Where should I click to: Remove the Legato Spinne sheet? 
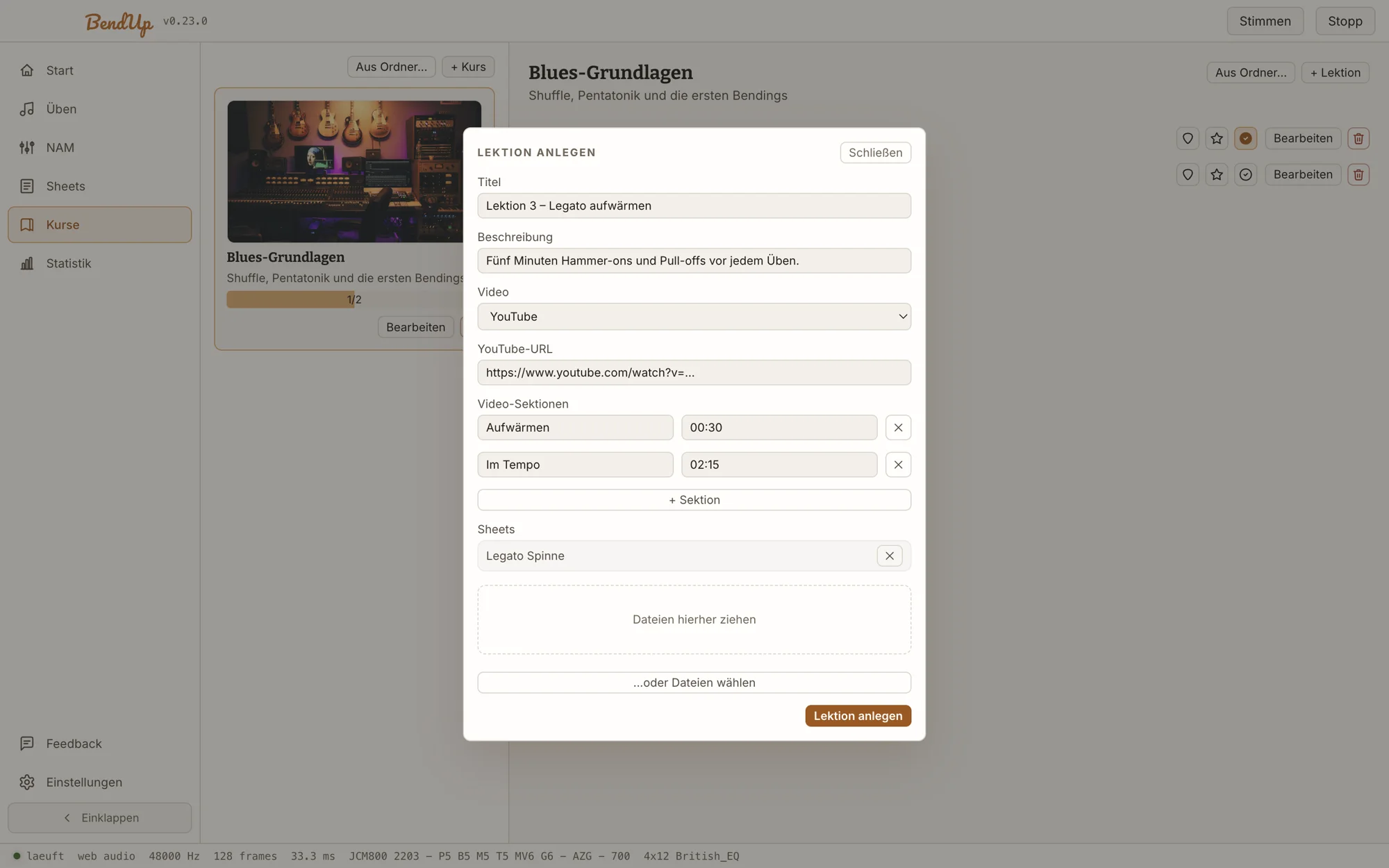pyautogui.click(x=890, y=556)
